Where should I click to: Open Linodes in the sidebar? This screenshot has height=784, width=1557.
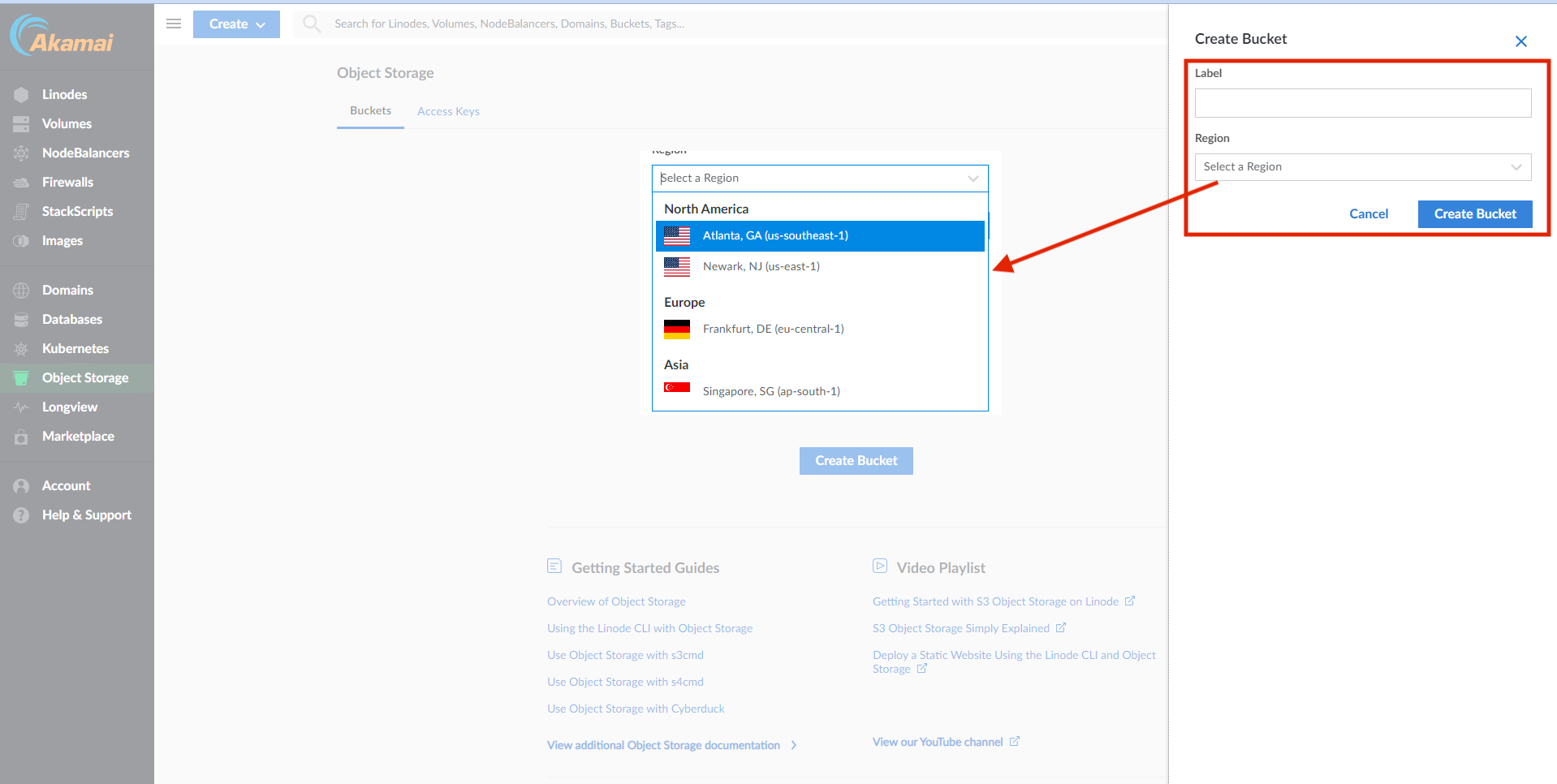point(77,94)
